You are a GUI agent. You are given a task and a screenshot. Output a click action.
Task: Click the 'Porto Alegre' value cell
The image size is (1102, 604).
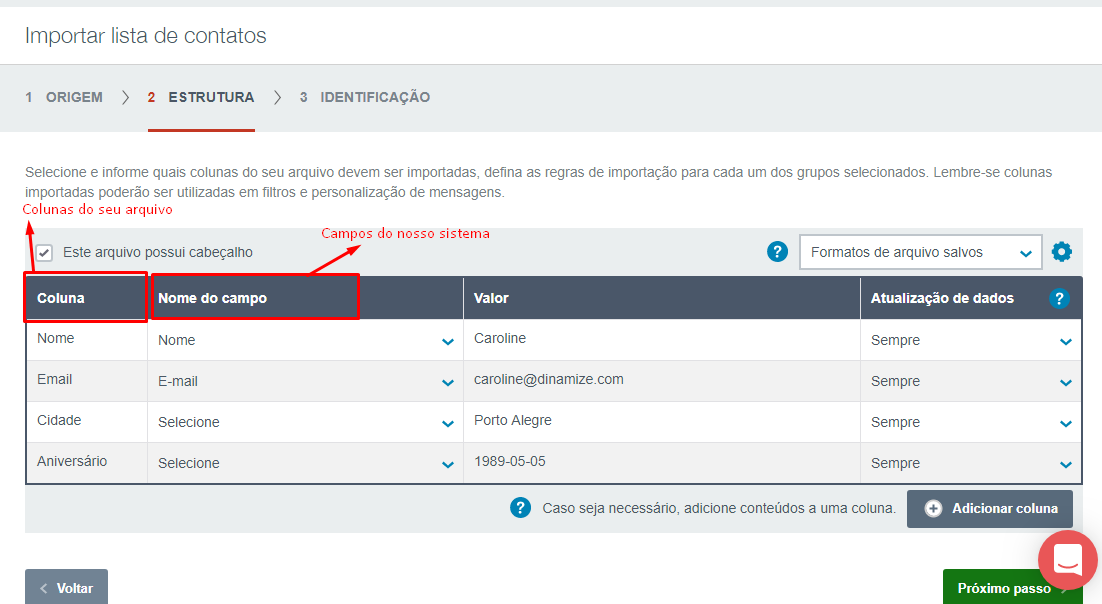[x=661, y=421]
